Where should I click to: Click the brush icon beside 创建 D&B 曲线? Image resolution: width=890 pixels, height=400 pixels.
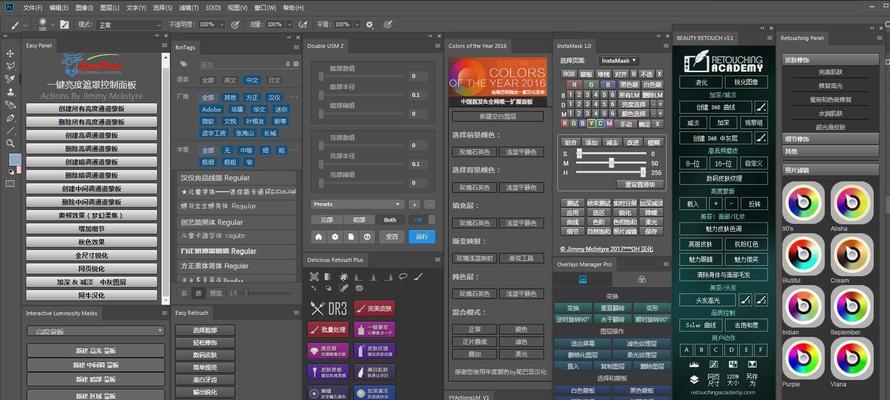[x=762, y=107]
